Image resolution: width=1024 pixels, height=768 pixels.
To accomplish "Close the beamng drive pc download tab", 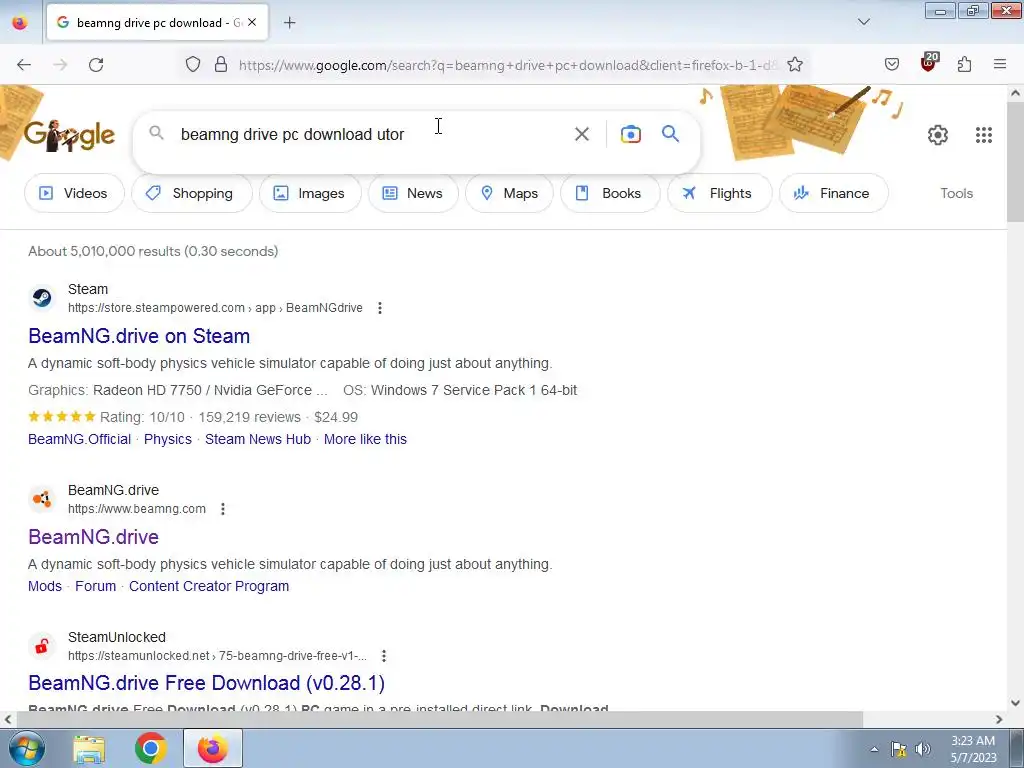I will (x=252, y=23).
